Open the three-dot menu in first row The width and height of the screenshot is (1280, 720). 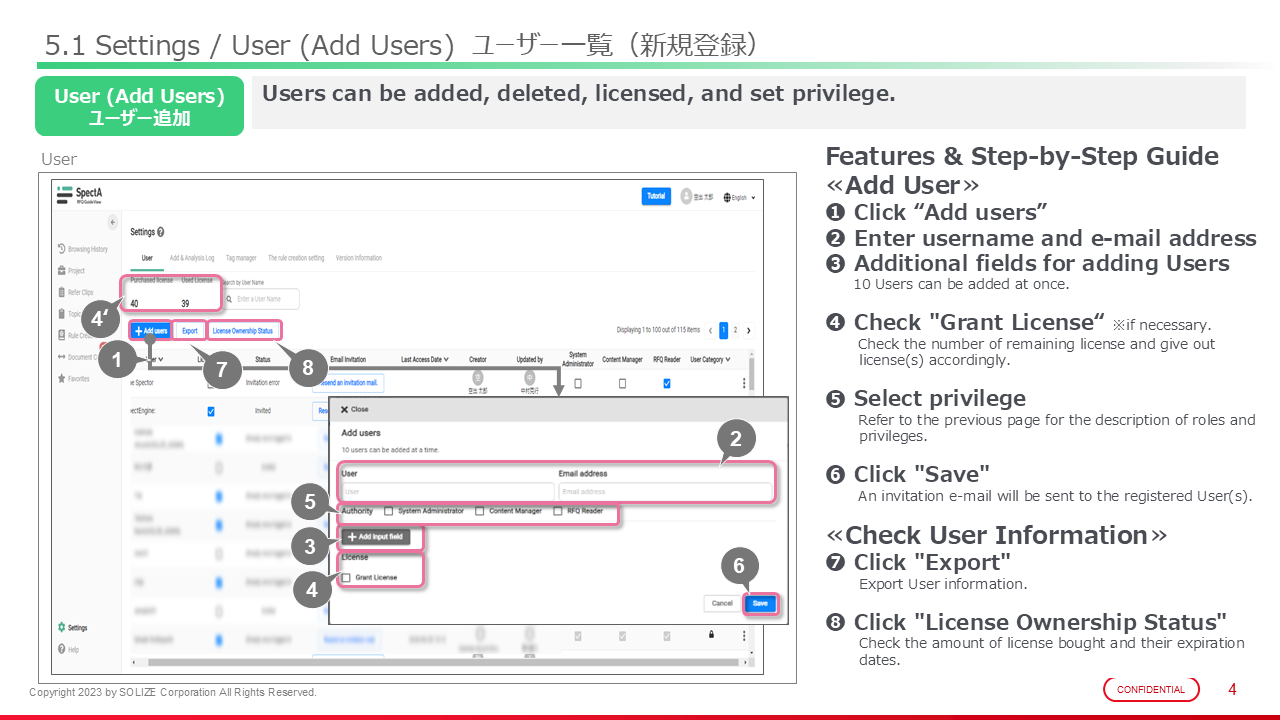tap(743, 383)
